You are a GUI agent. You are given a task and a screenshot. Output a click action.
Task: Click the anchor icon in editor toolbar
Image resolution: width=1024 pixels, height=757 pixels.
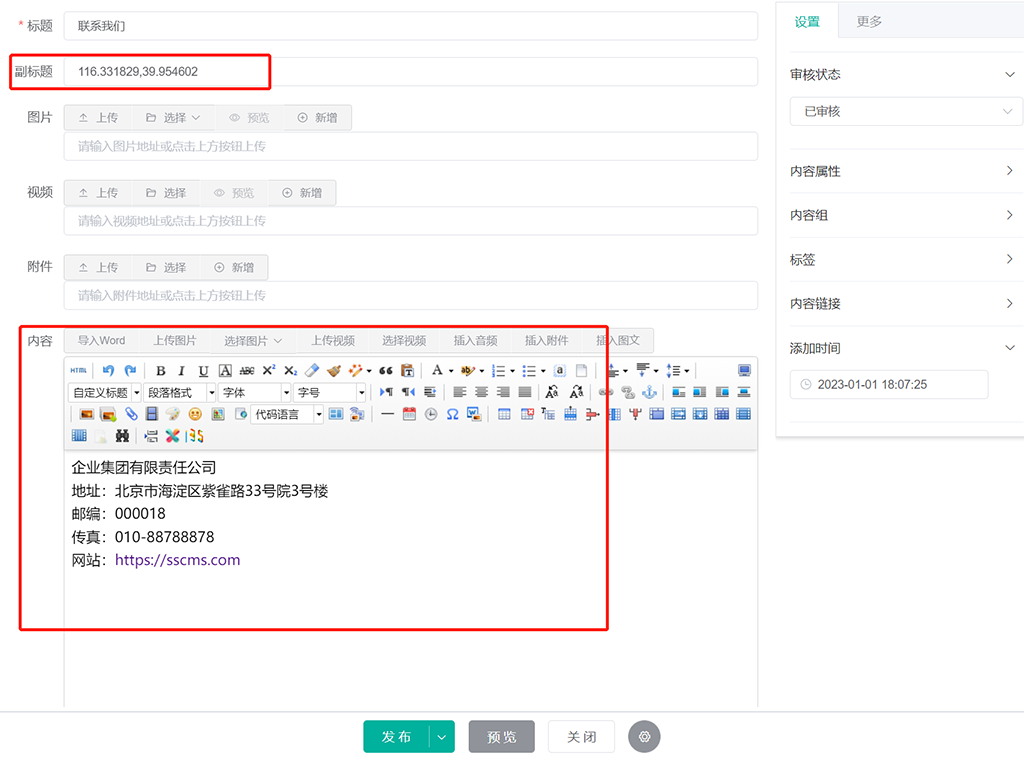(x=649, y=393)
